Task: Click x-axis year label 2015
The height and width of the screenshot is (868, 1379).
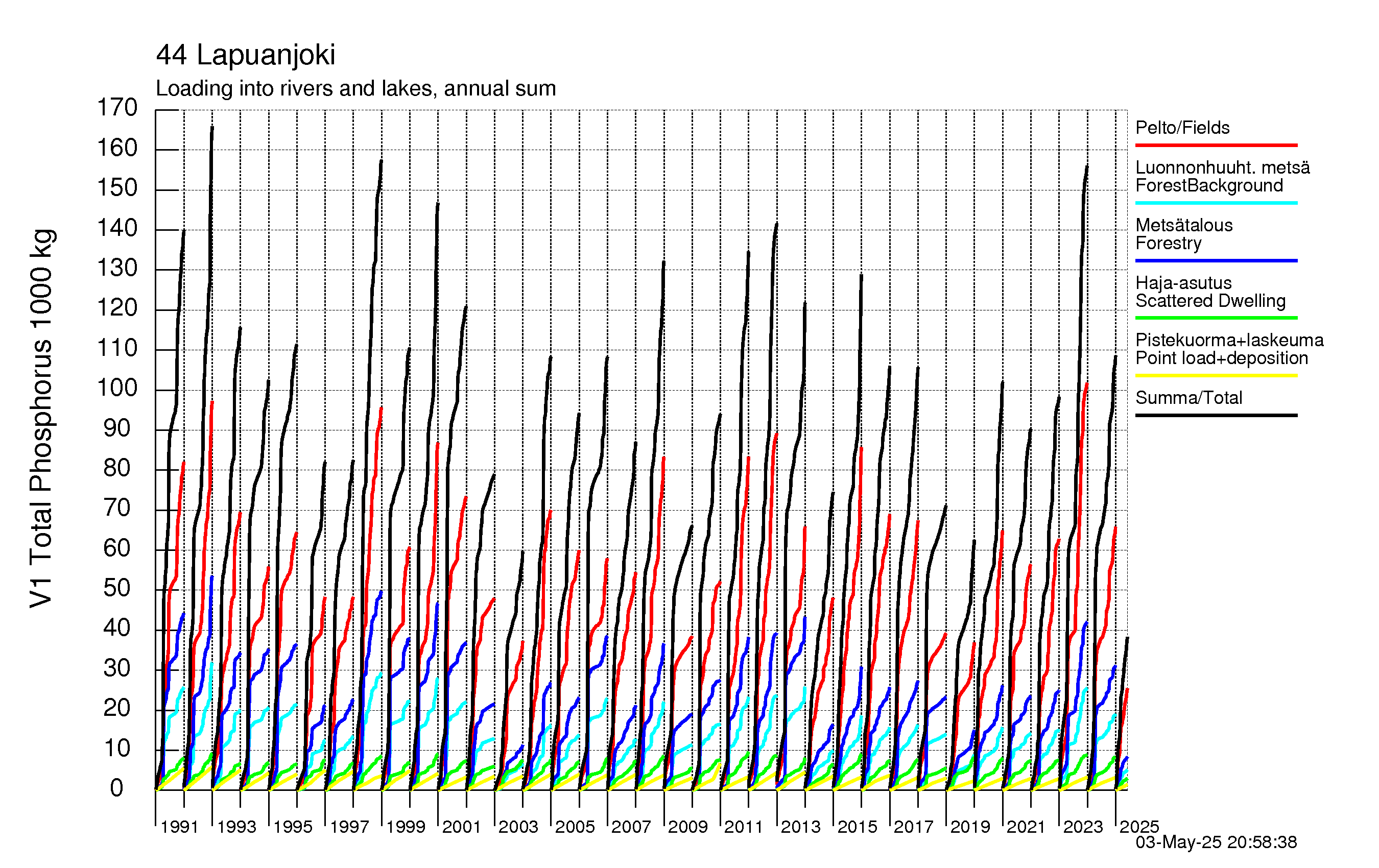Action: click(858, 827)
